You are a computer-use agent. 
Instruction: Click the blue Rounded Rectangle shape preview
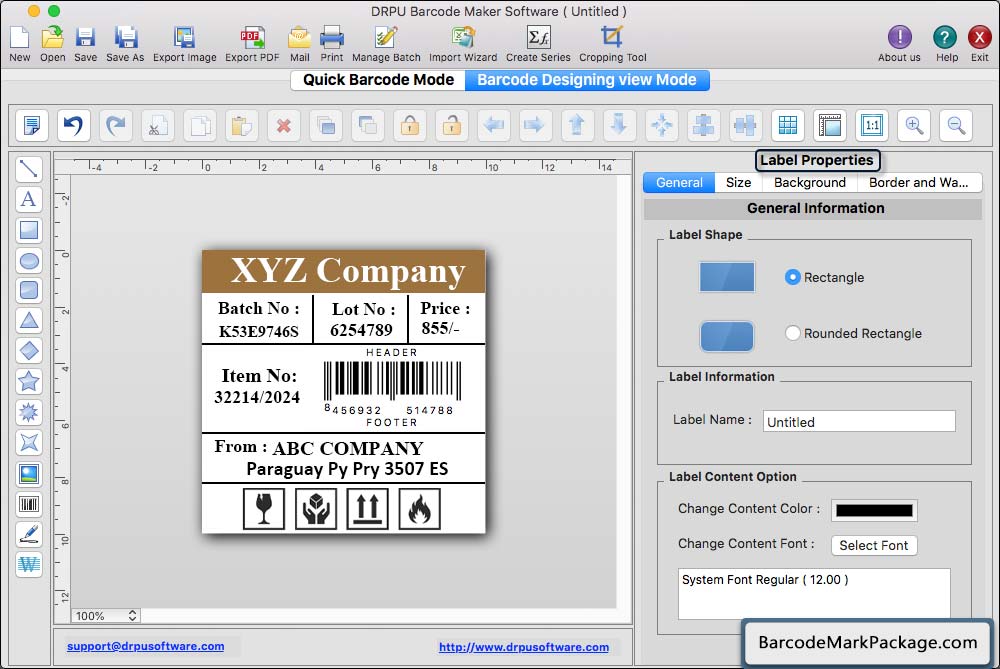(727, 336)
